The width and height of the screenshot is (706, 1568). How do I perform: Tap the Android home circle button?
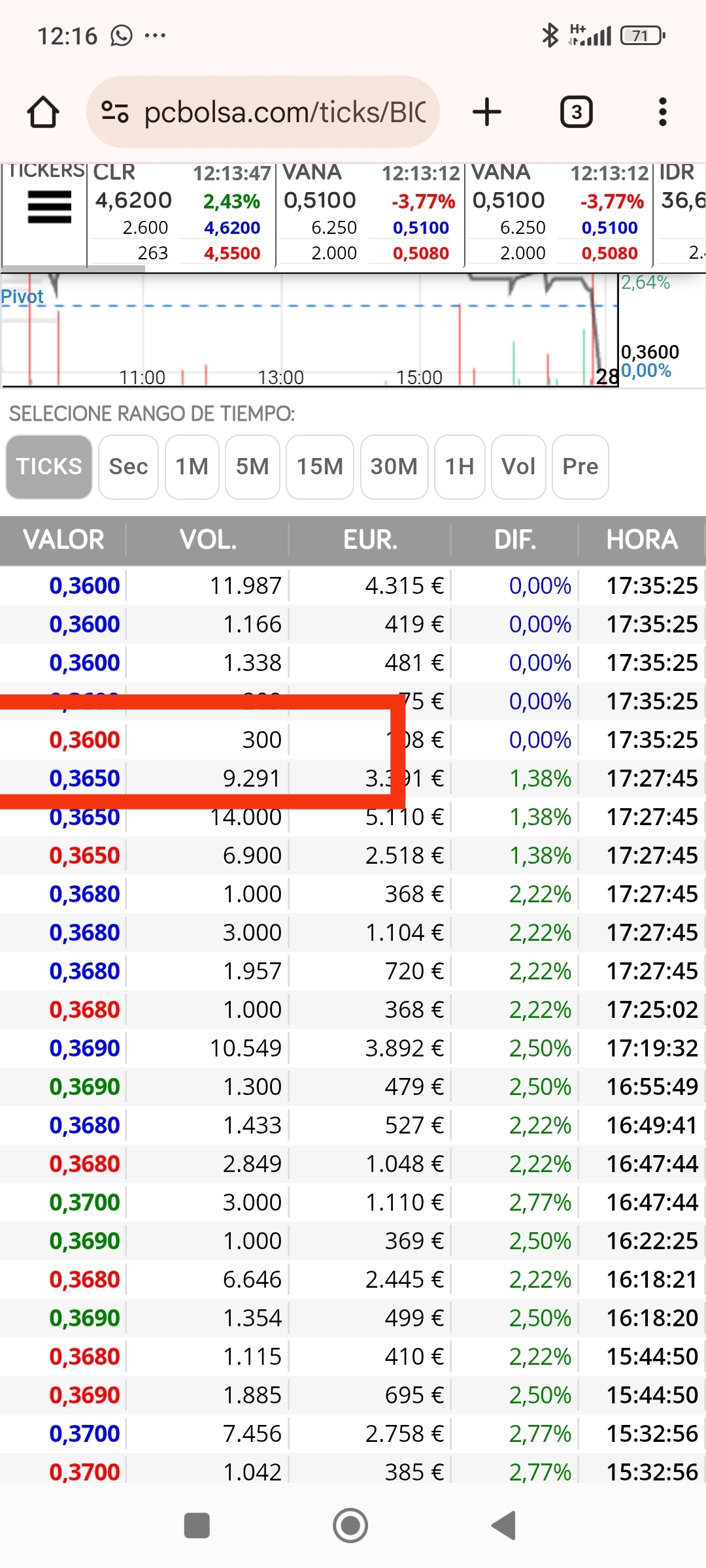[350, 1526]
